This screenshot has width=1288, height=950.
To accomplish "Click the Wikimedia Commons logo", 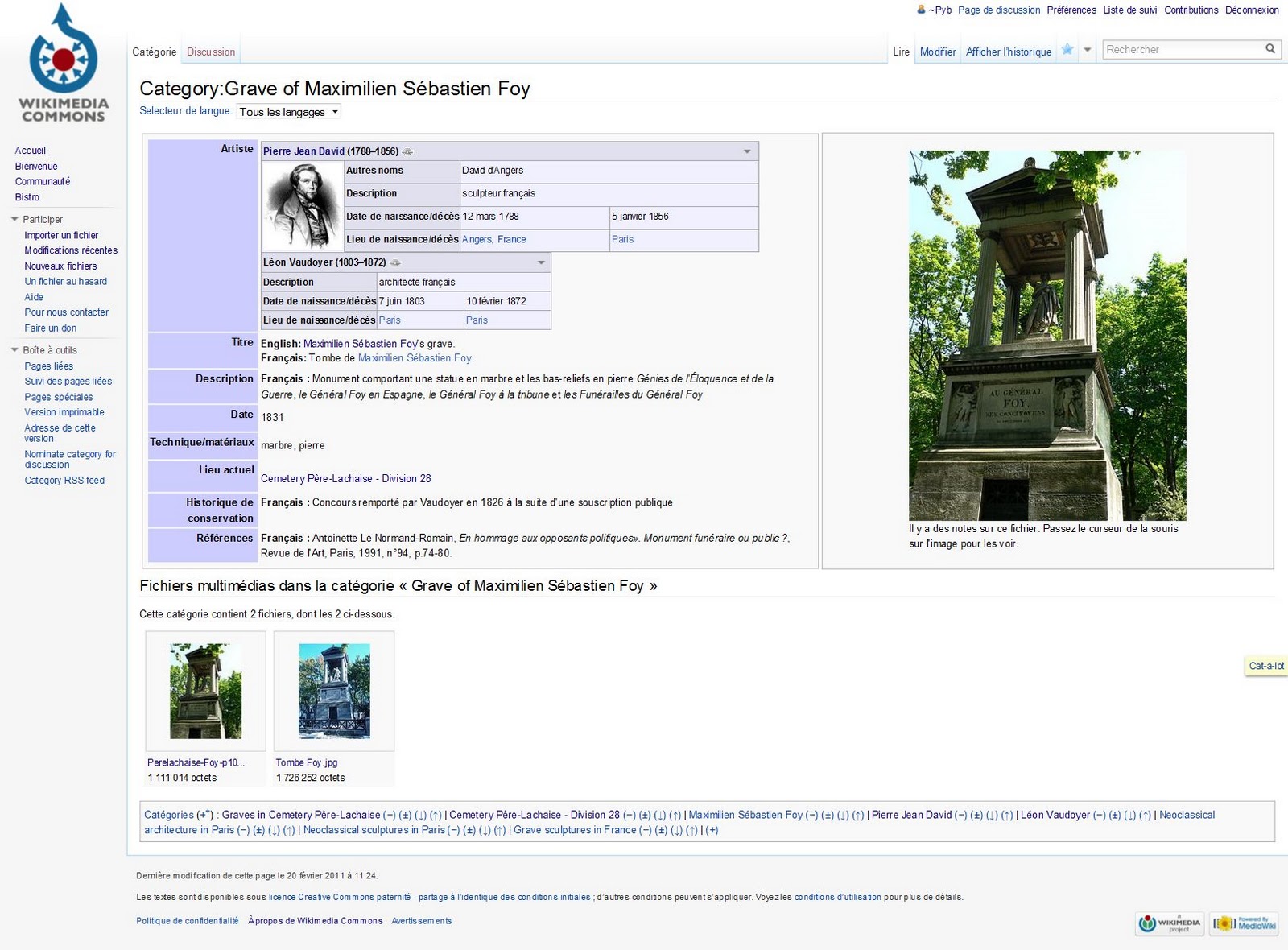I will click(x=63, y=63).
